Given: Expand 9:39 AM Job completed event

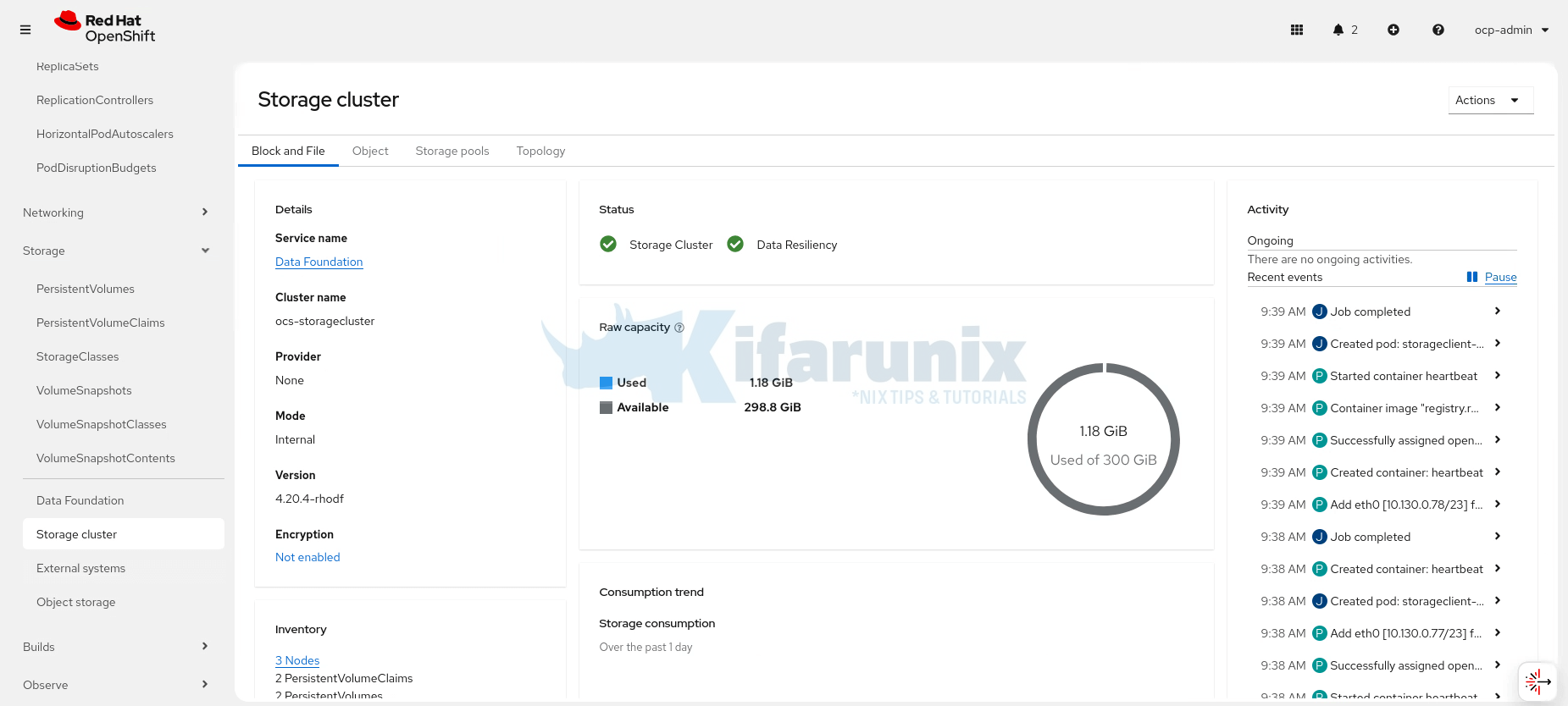Looking at the screenshot, I should [x=1498, y=311].
